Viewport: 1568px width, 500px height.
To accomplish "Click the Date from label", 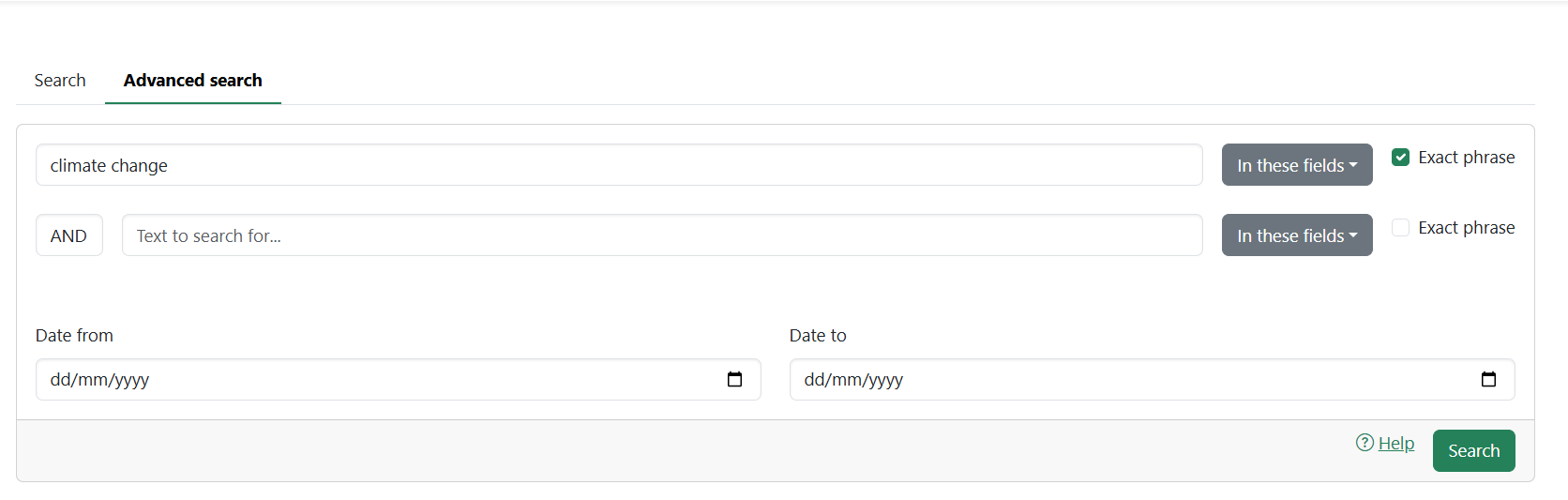I will pos(74,336).
